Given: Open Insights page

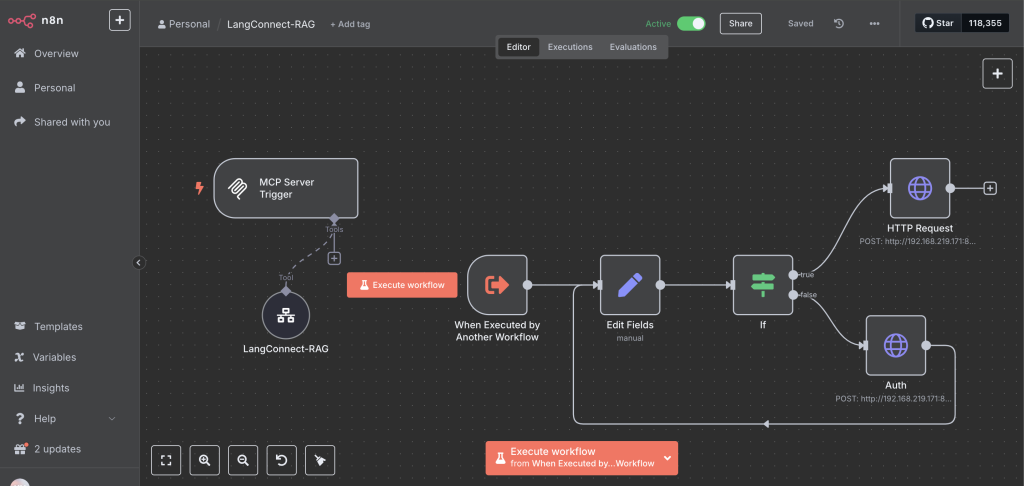Looking at the screenshot, I should point(50,388).
